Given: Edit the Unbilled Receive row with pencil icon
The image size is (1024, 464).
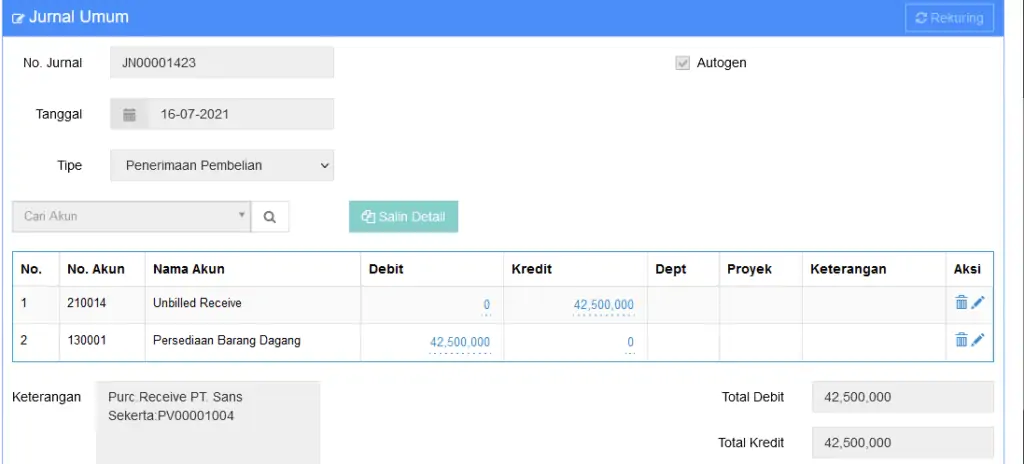Looking at the screenshot, I should 978,302.
